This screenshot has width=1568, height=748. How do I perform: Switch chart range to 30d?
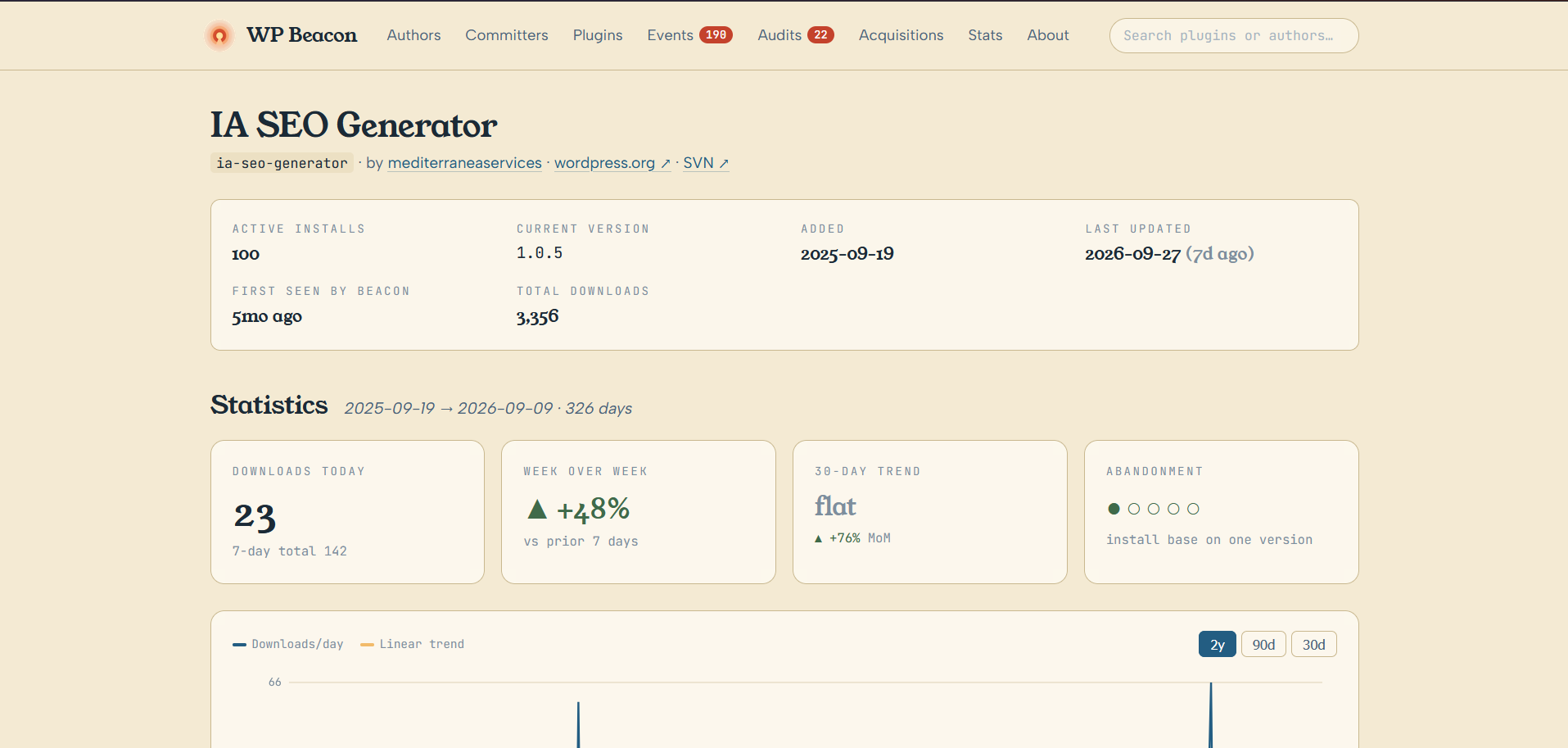pyautogui.click(x=1313, y=644)
